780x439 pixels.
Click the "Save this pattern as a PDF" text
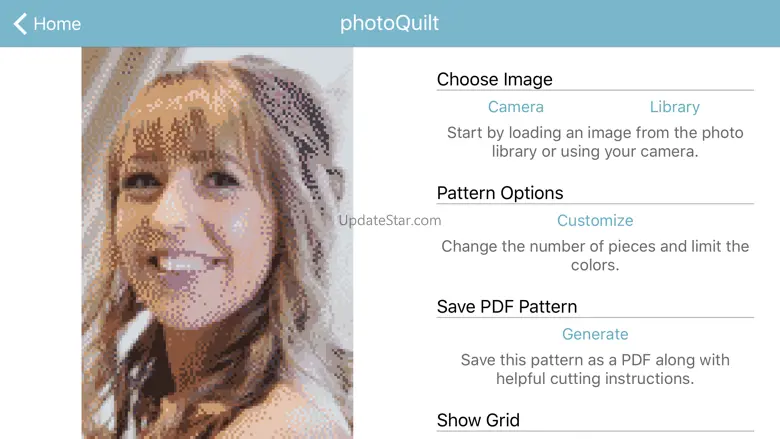click(x=595, y=369)
